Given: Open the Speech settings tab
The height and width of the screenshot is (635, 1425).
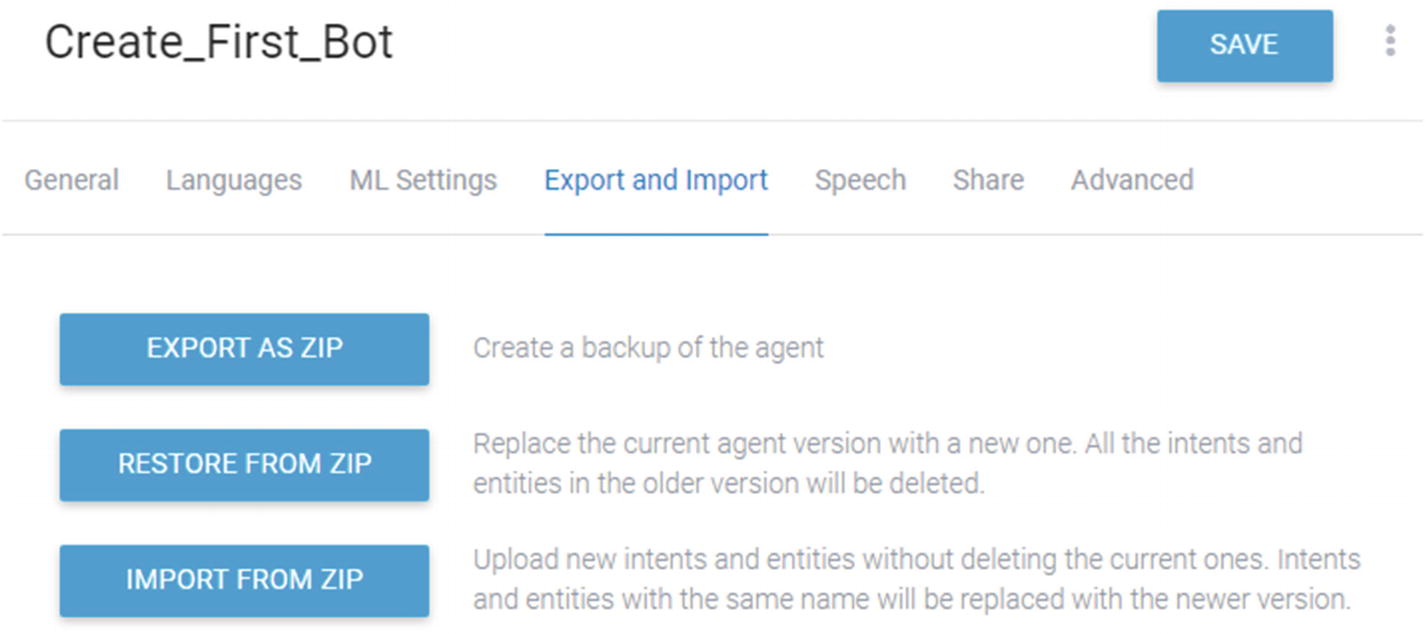Looking at the screenshot, I should pyautogui.click(x=860, y=180).
